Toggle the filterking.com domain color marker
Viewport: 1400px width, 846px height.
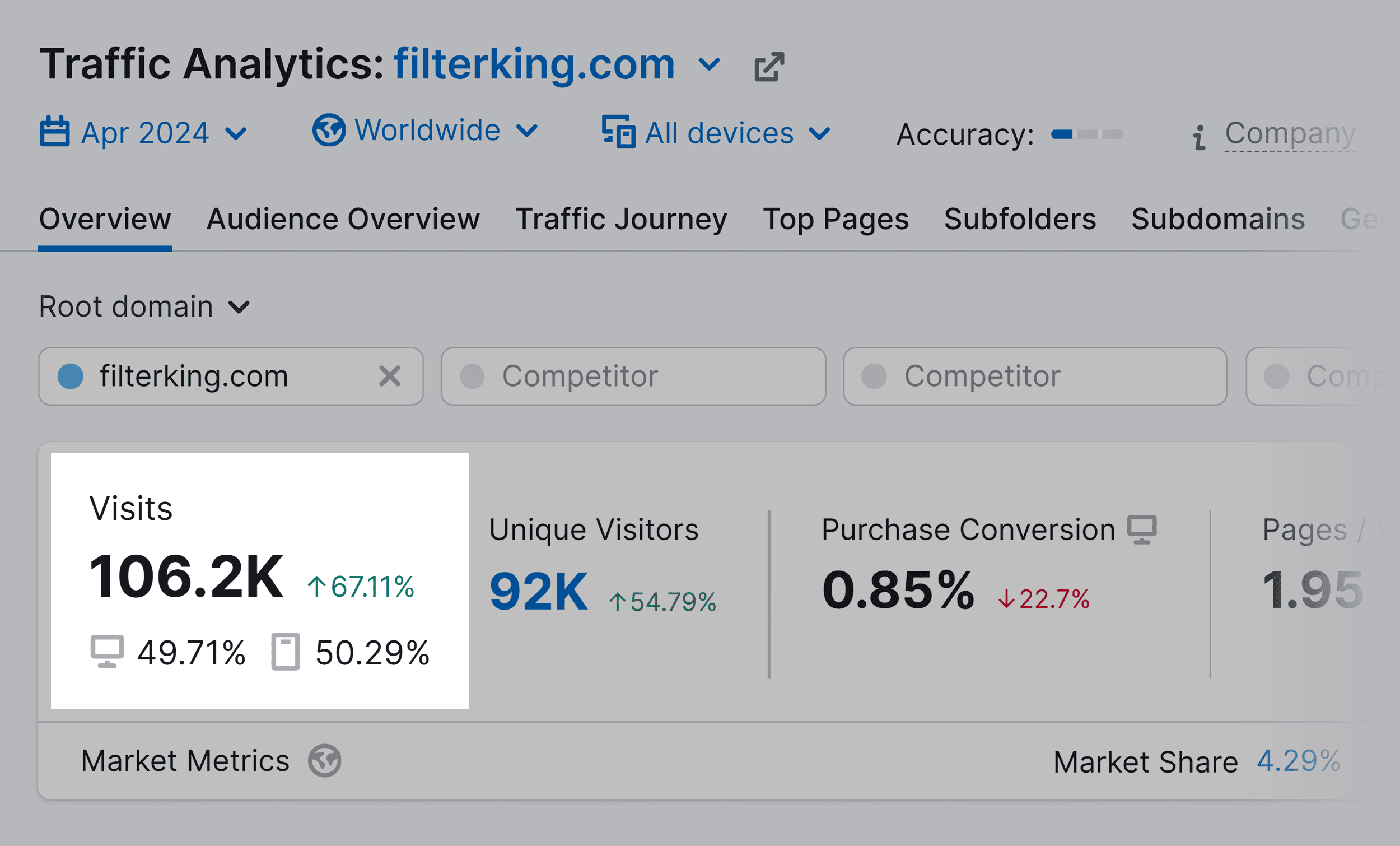(x=71, y=376)
